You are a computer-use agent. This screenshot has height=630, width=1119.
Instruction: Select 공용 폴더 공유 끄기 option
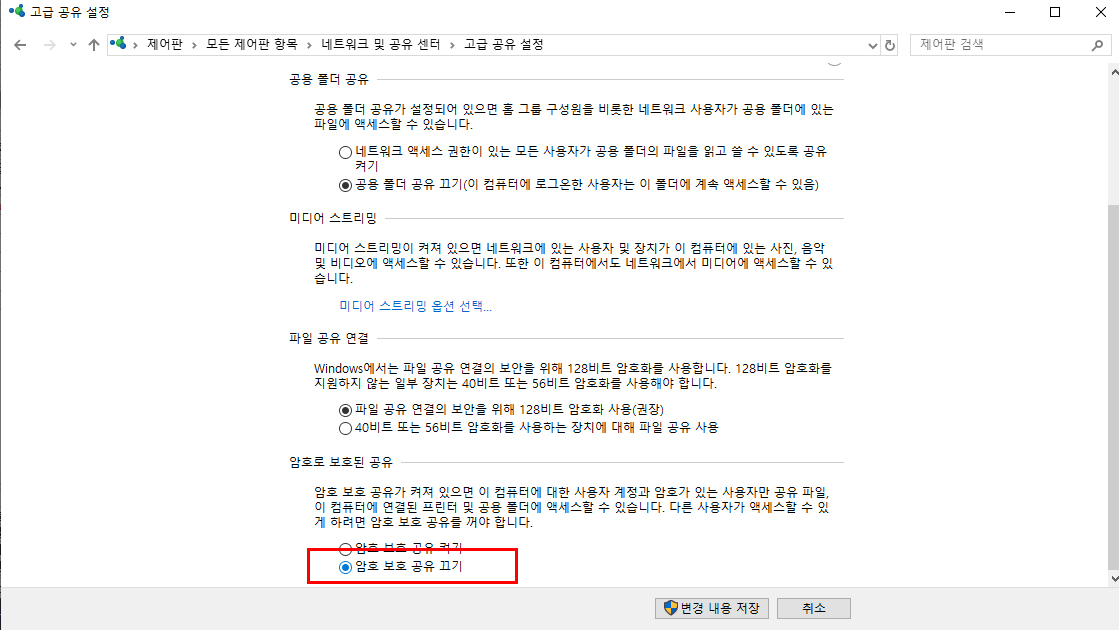[x=345, y=186]
